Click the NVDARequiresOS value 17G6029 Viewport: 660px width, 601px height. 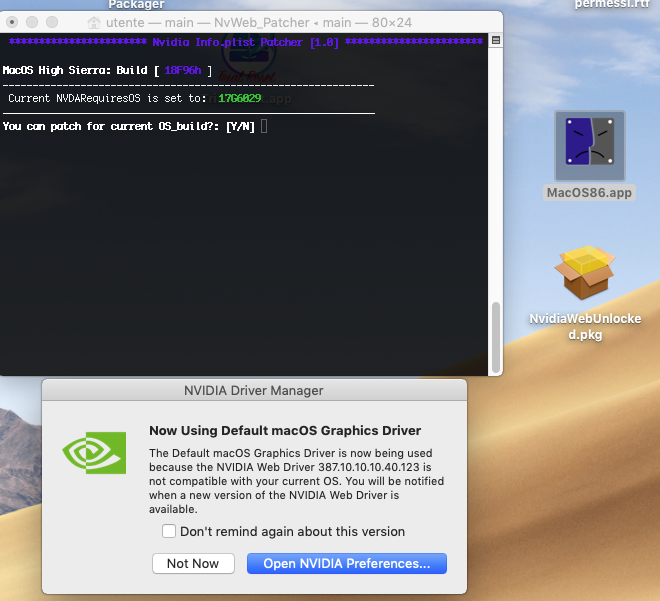[x=240, y=98]
